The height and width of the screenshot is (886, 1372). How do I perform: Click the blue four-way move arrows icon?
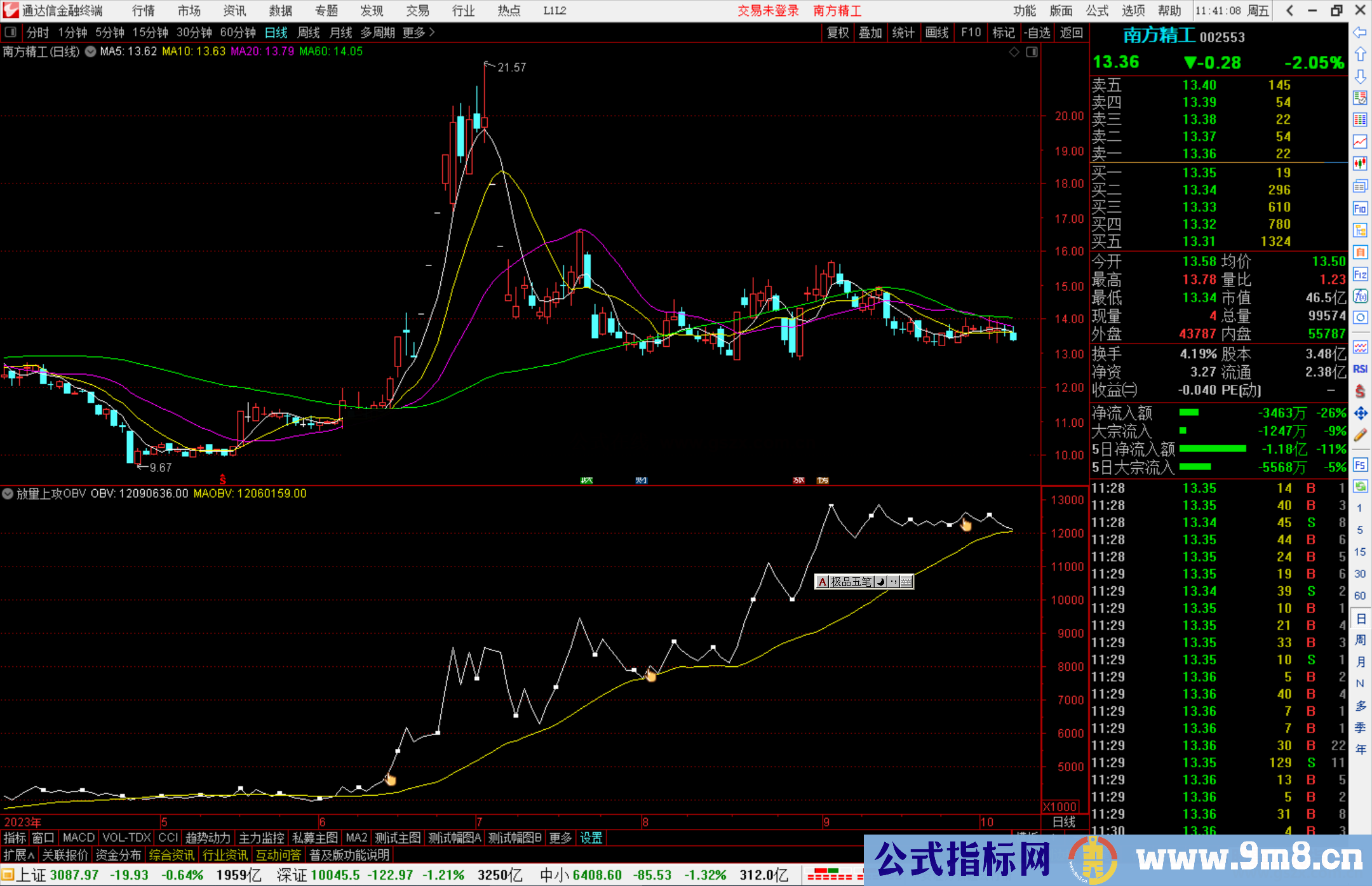tap(1360, 413)
